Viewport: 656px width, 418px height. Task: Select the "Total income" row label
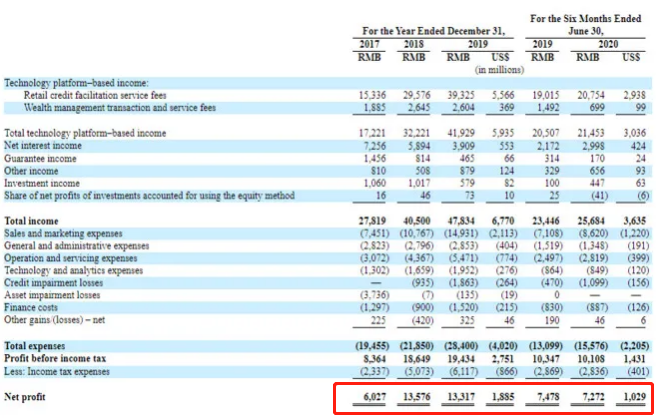pos(31,219)
